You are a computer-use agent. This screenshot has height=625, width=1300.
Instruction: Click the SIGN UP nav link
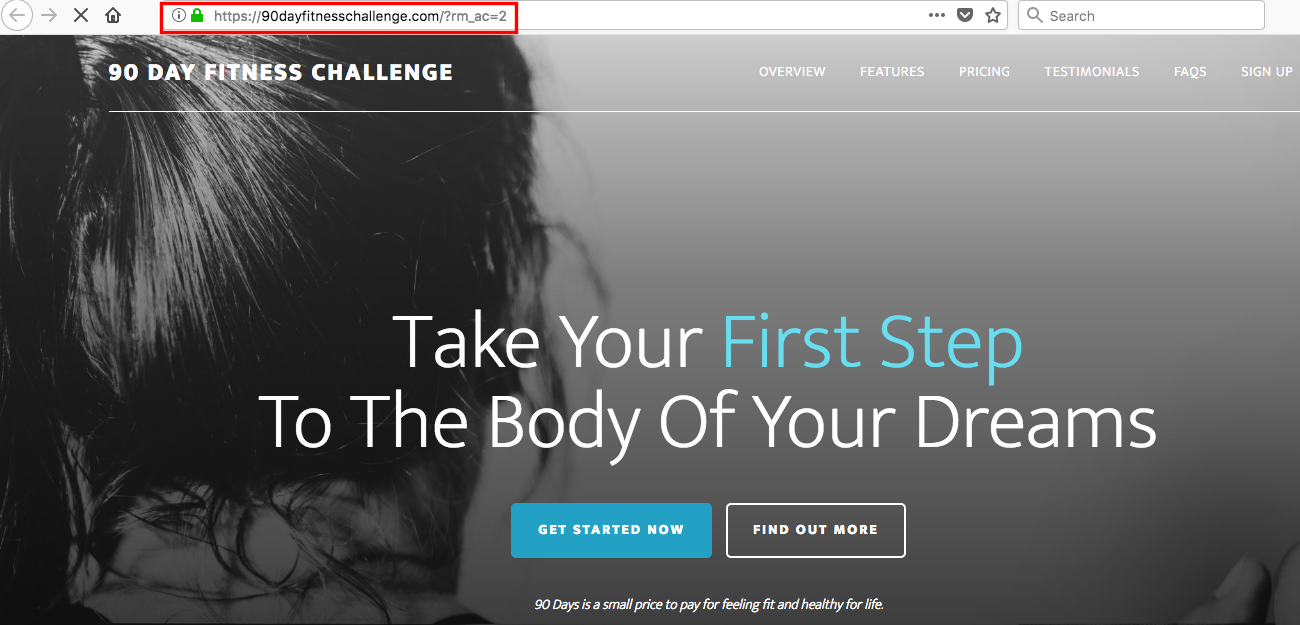click(x=1267, y=72)
